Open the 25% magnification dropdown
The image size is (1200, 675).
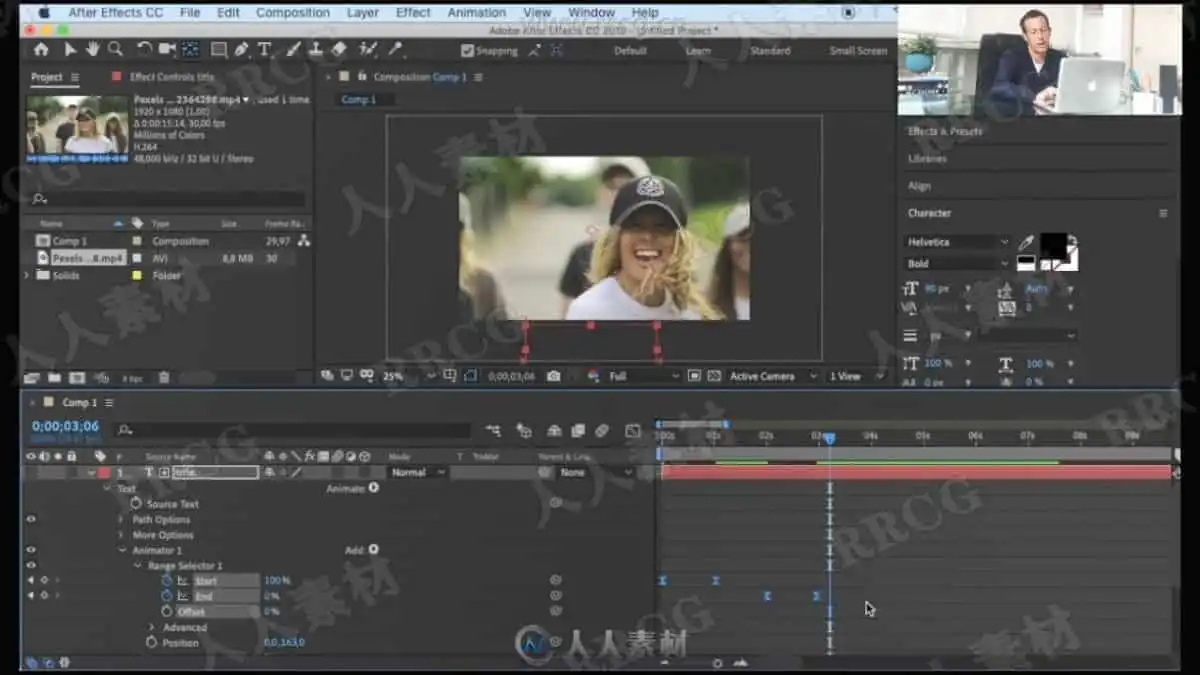(409, 376)
